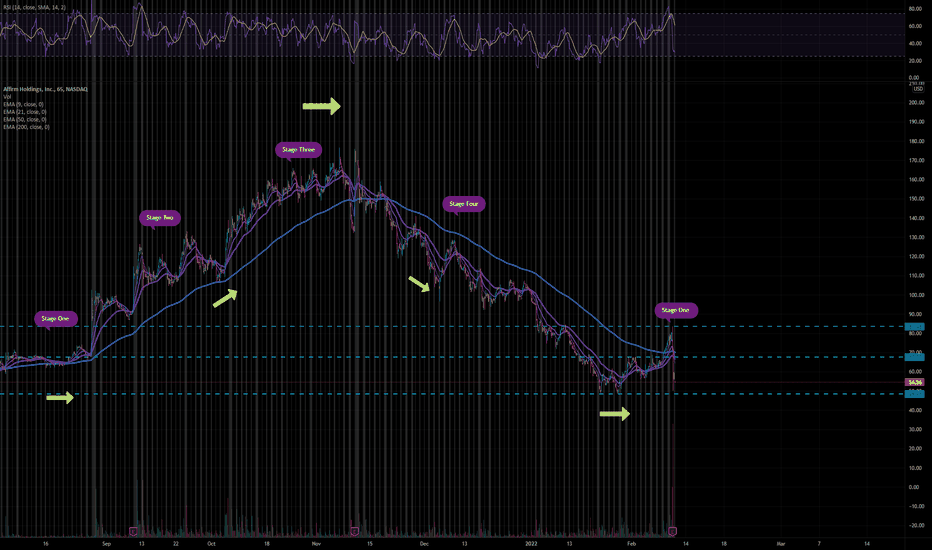Click the Affirm Holdings, Inc. symbol title

coord(45,89)
